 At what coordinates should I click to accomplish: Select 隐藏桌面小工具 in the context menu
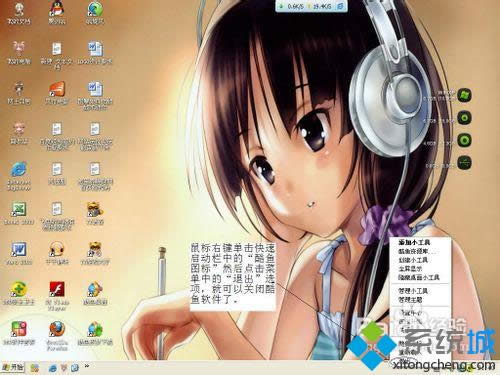419,277
